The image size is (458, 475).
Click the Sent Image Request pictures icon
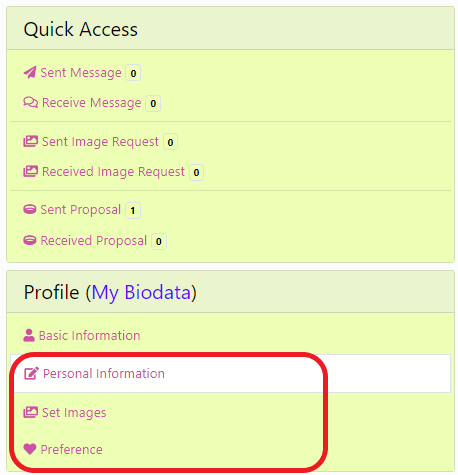30,141
